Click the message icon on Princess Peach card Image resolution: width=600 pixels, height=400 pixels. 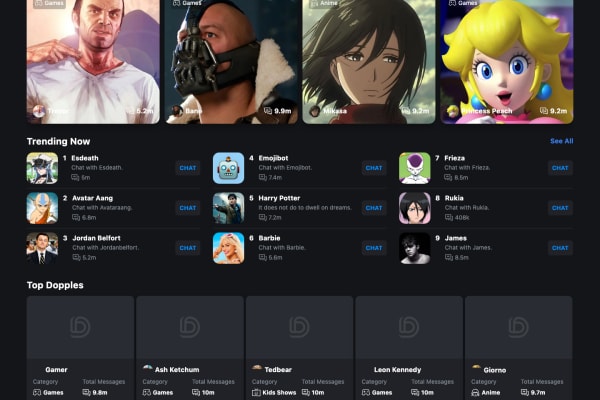tap(544, 111)
